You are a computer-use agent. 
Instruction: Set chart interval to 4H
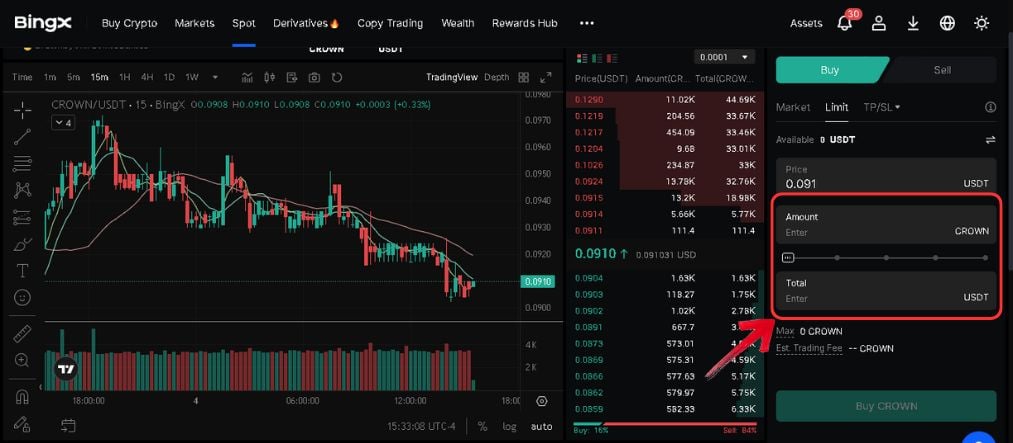[147, 77]
